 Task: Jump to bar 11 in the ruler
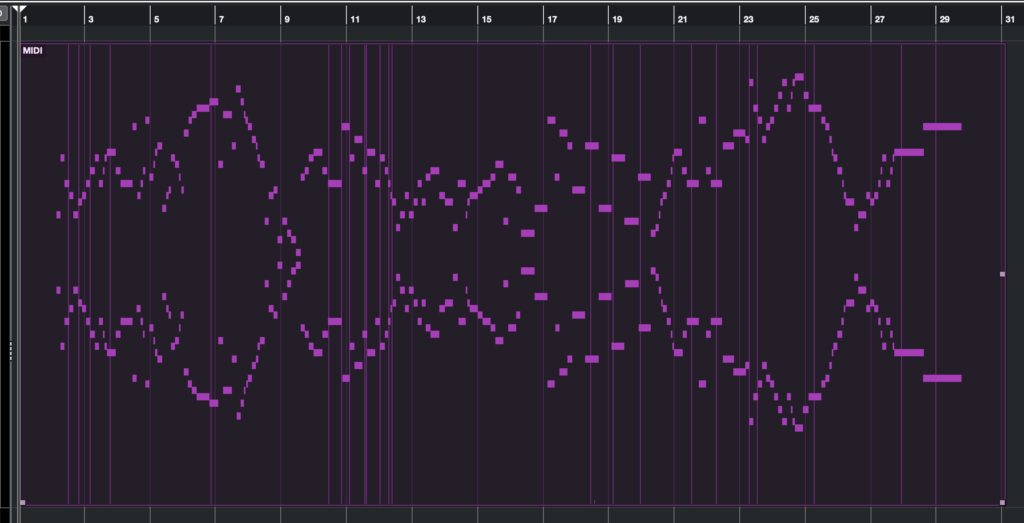[x=354, y=19]
